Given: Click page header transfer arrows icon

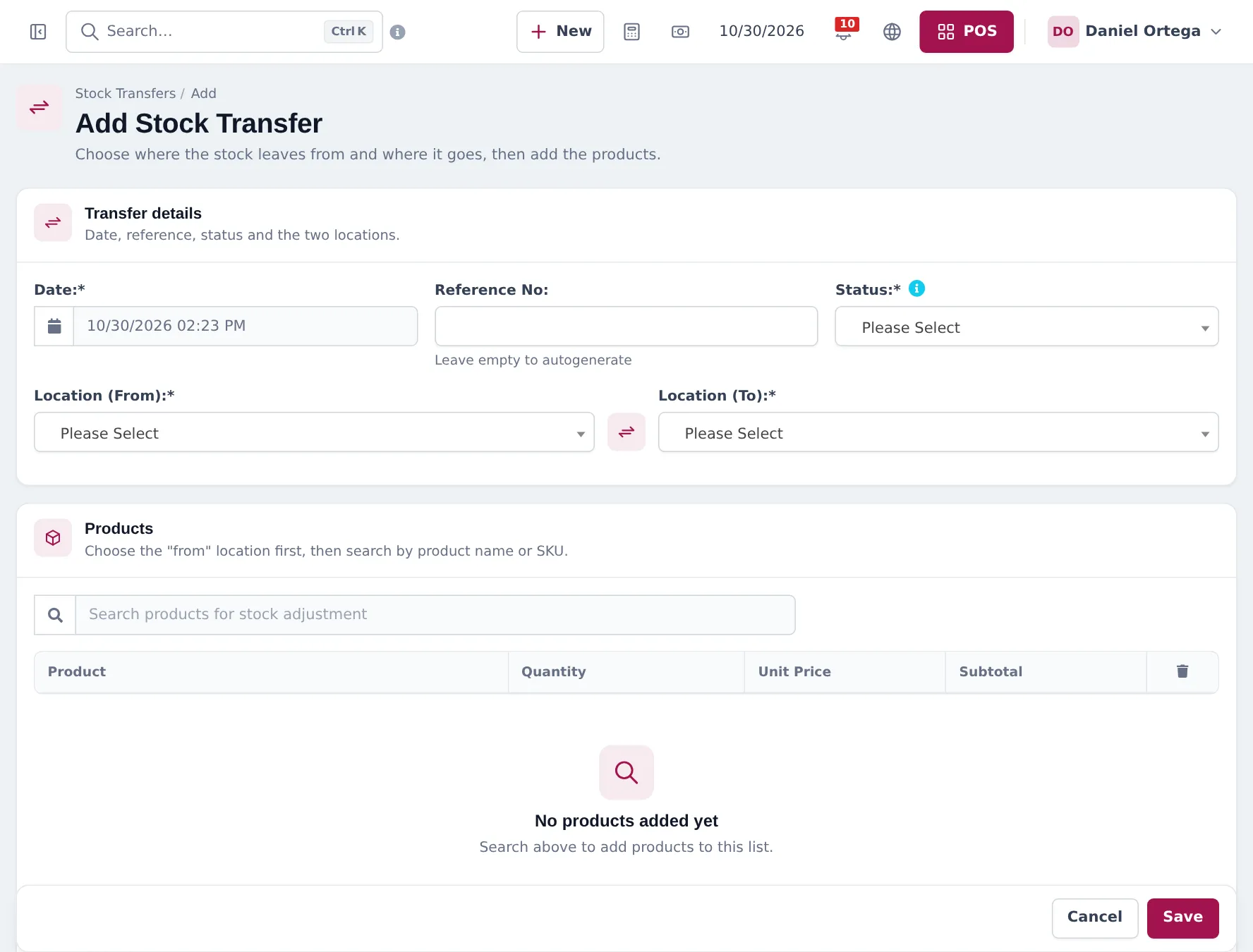Looking at the screenshot, I should click(39, 107).
